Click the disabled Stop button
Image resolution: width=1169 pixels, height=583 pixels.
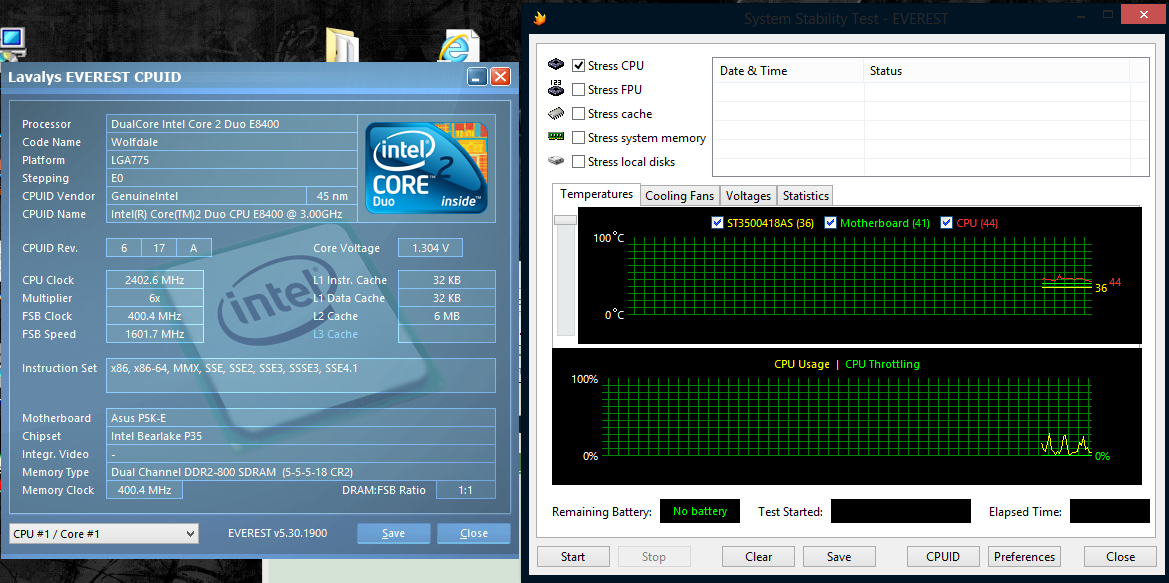coord(653,556)
